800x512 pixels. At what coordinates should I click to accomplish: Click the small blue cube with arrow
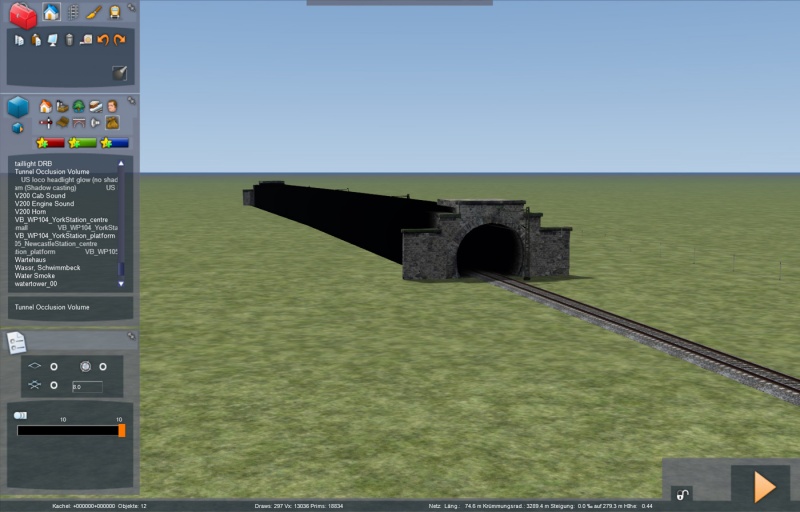tap(17, 128)
